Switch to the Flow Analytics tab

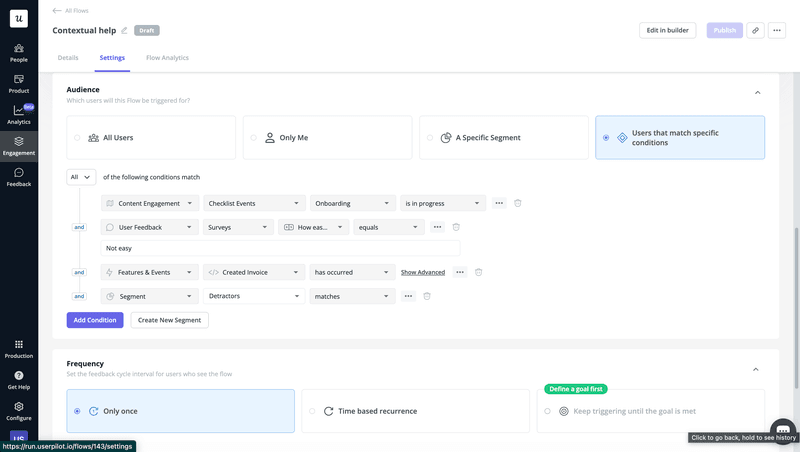(167, 58)
